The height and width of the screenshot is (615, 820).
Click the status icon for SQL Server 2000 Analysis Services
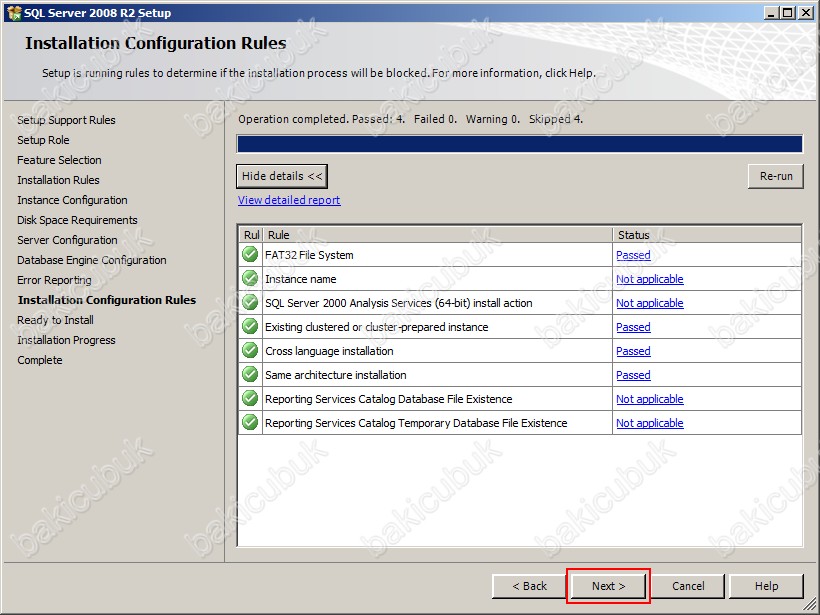[x=250, y=303]
